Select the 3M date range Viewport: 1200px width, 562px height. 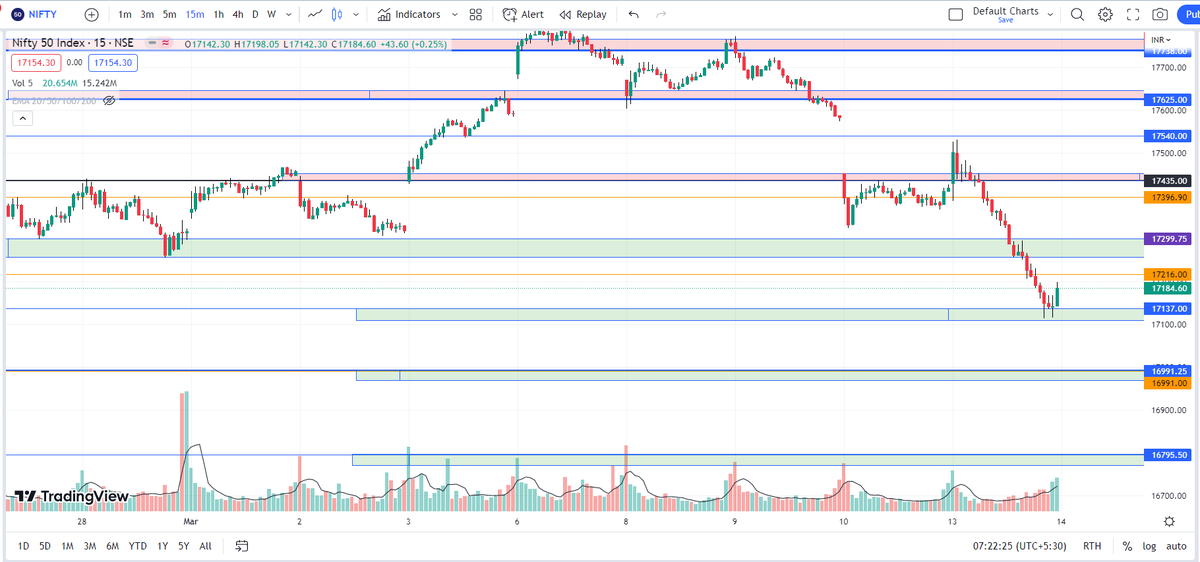pos(90,546)
